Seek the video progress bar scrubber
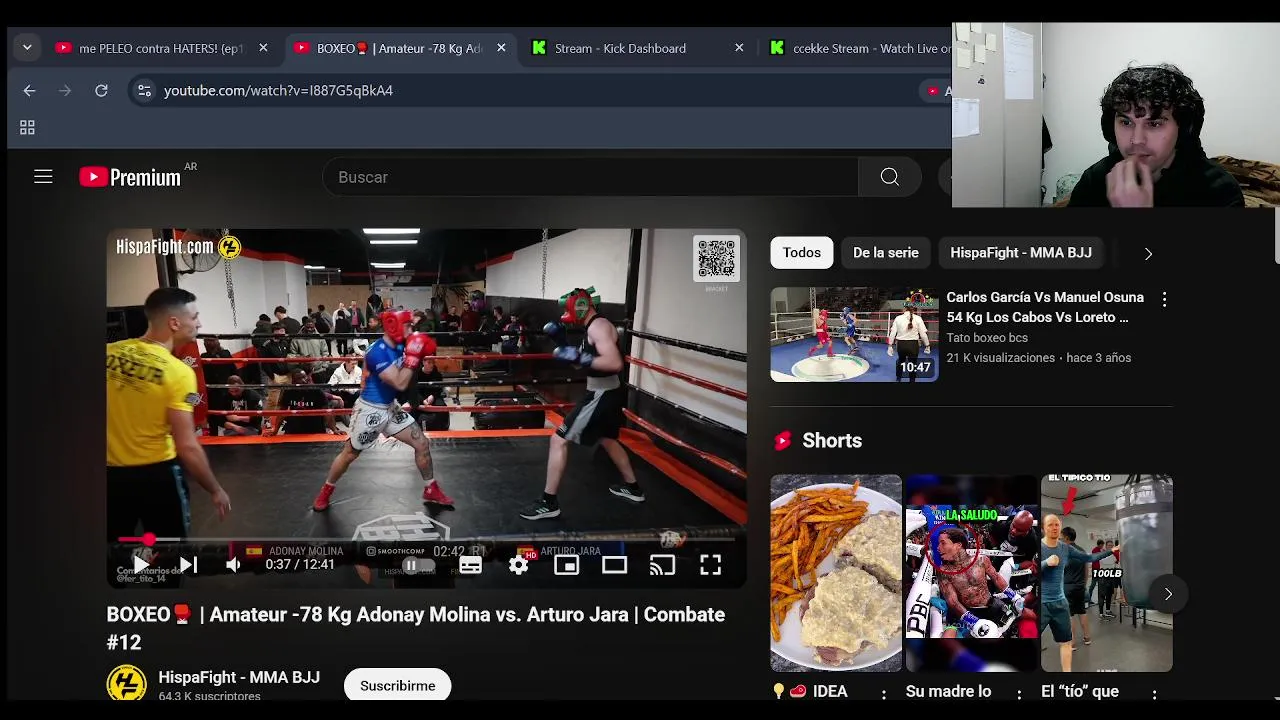This screenshot has height=720, width=1280. 148,540
